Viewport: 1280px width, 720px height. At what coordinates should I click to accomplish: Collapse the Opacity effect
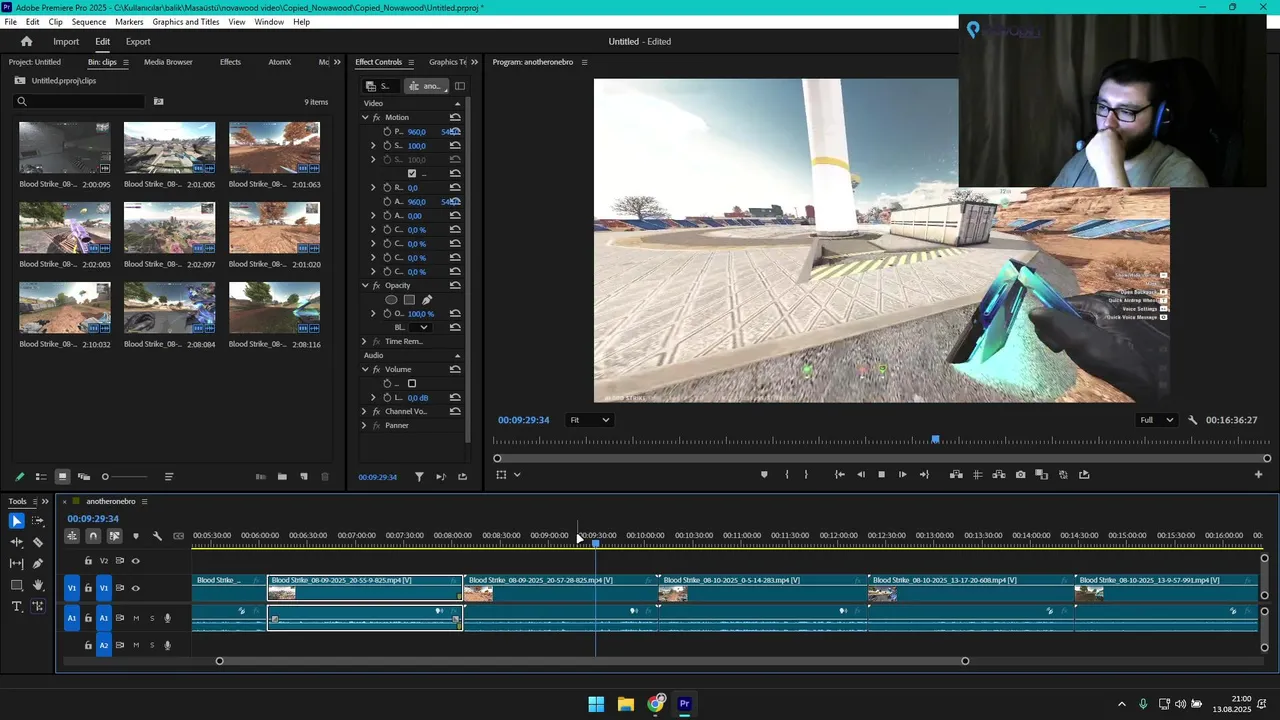365,285
